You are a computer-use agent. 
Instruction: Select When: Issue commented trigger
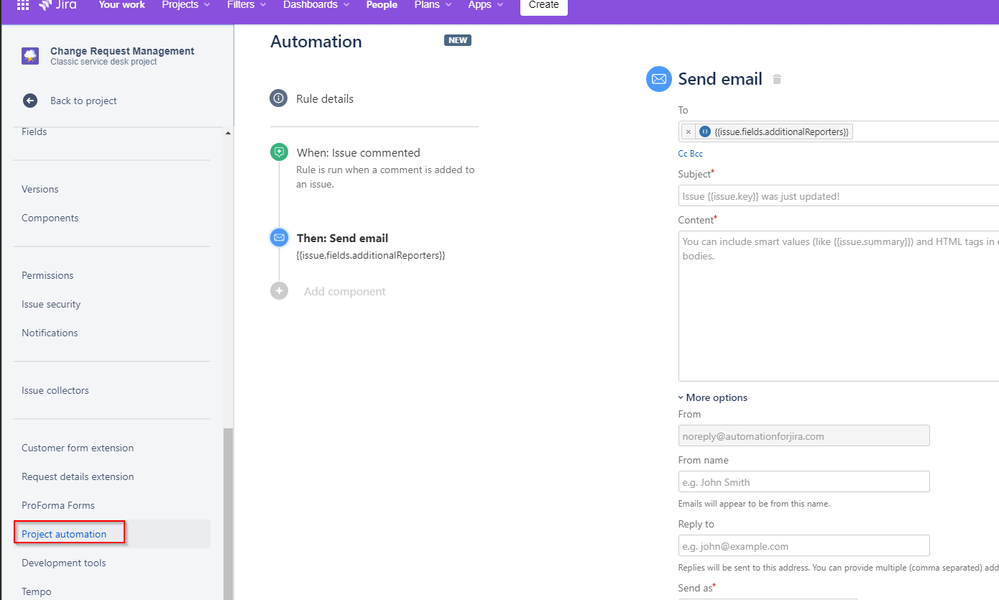click(358, 153)
